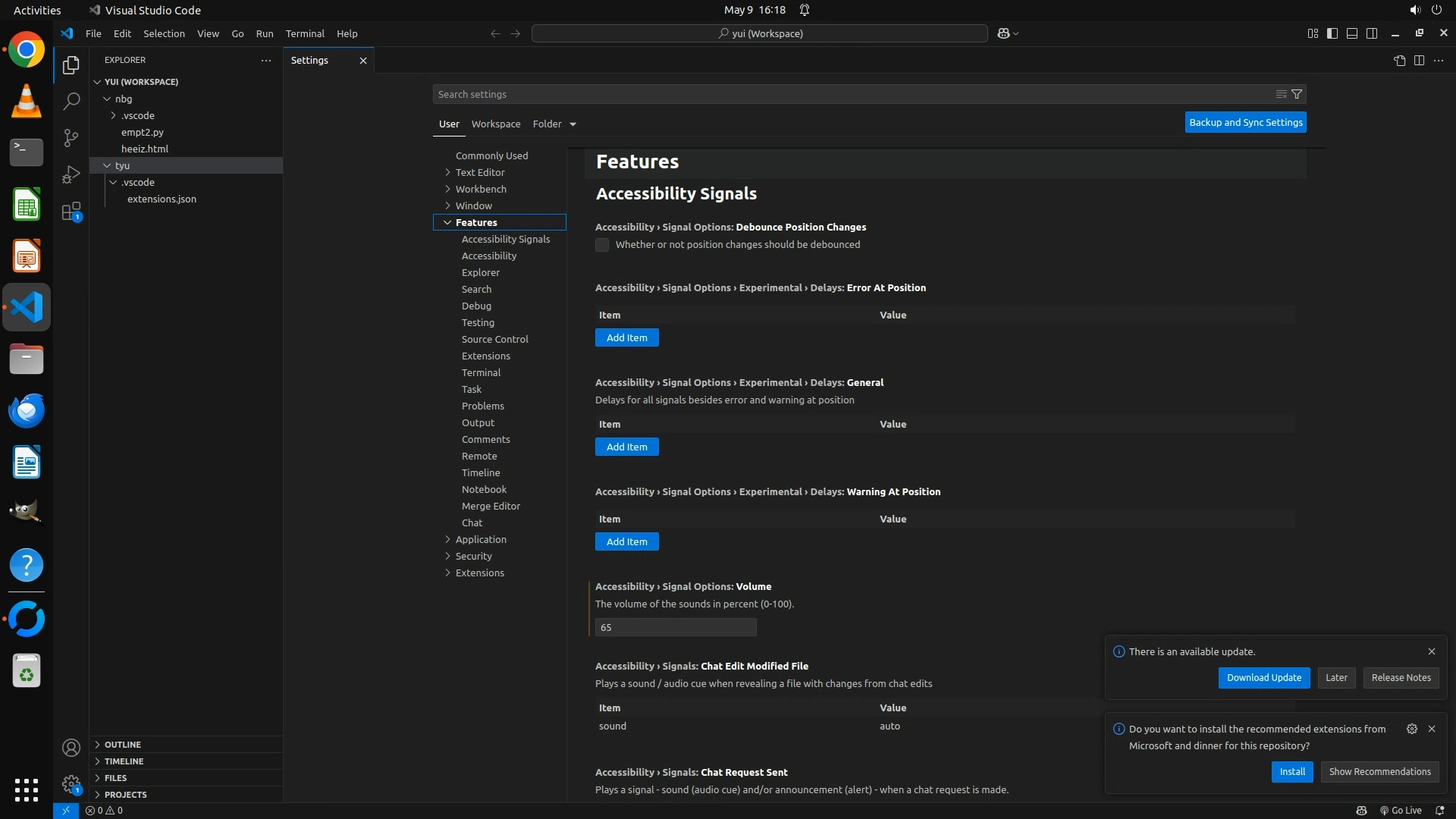This screenshot has height=819, width=1456.
Task: Open Source Control view icon
Action: [x=71, y=137]
